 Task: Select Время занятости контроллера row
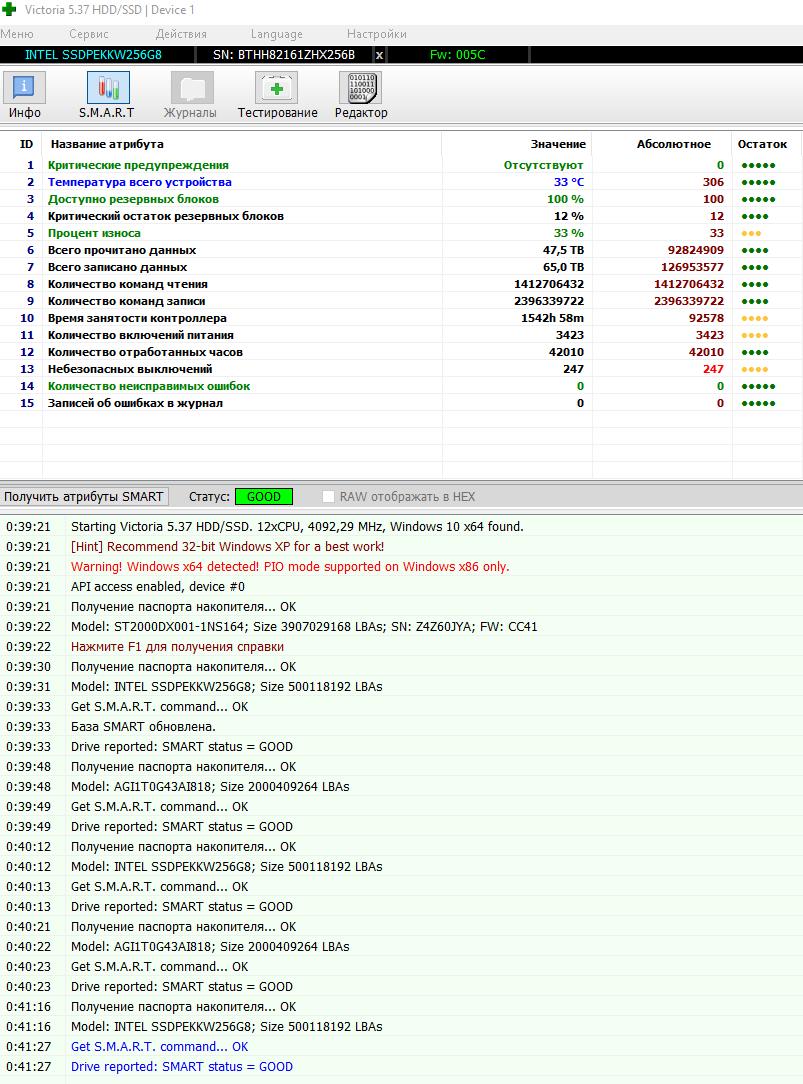point(401,318)
